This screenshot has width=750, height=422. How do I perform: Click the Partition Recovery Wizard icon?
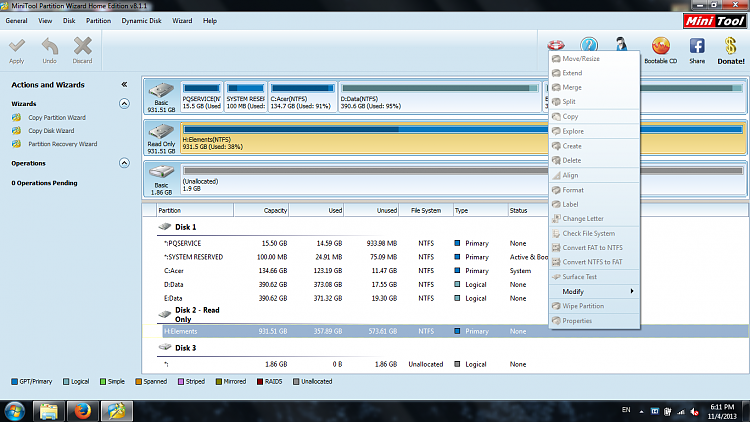[x=17, y=144]
